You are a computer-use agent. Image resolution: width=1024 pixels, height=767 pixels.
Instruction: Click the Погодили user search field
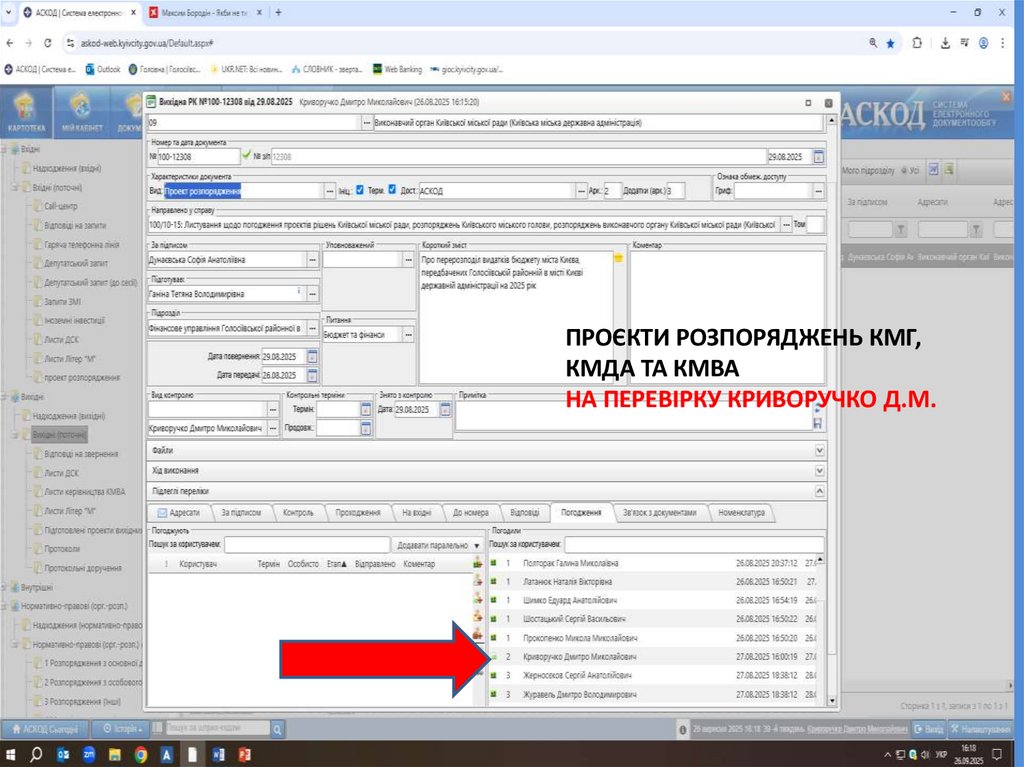[x=694, y=544]
